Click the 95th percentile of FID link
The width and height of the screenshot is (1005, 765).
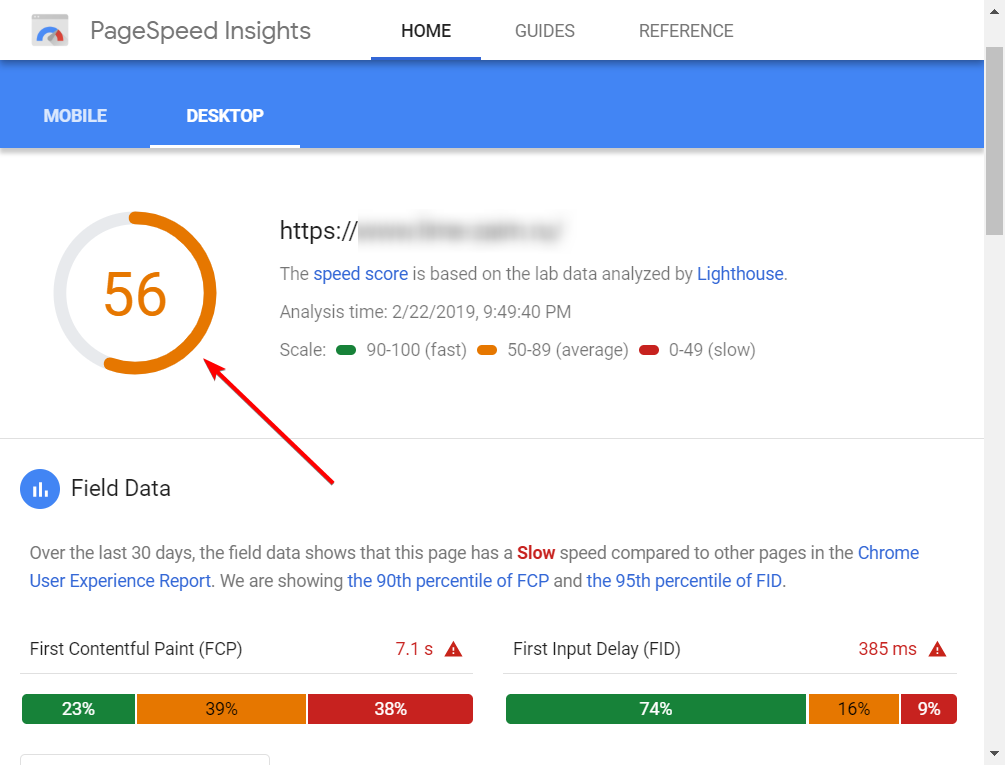click(684, 581)
